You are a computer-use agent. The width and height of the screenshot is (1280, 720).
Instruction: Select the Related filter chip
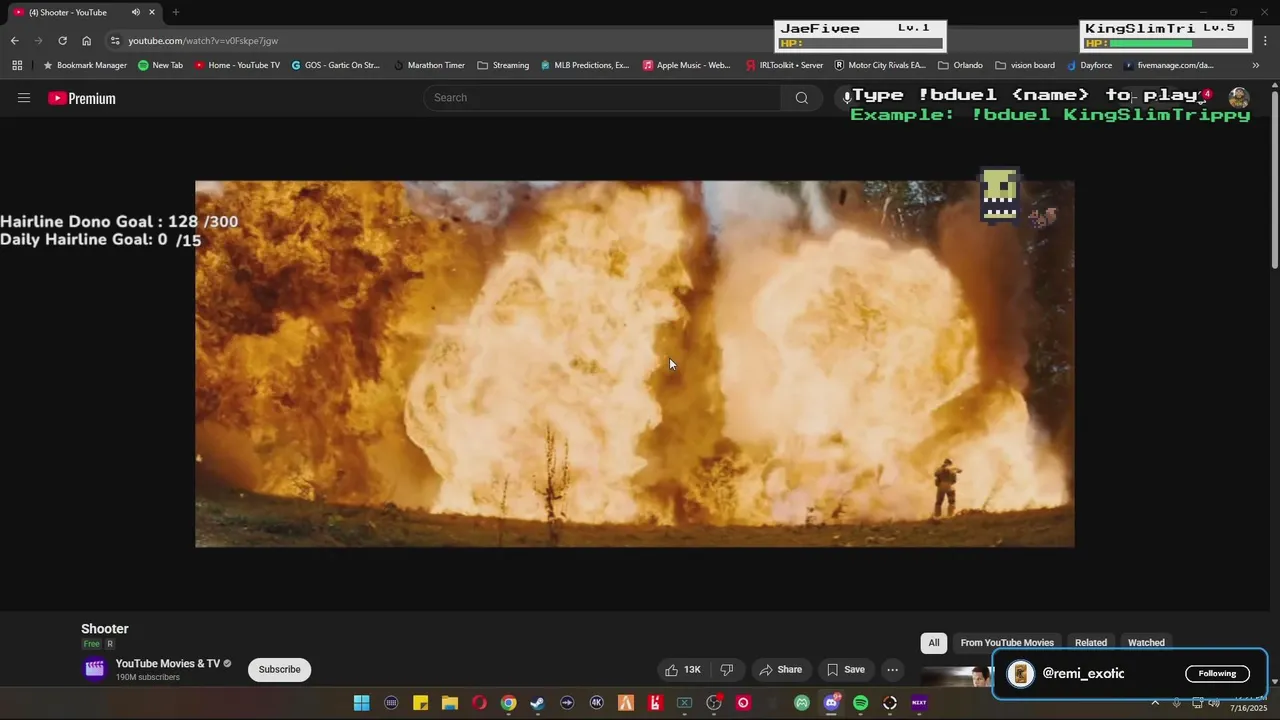click(x=1091, y=643)
